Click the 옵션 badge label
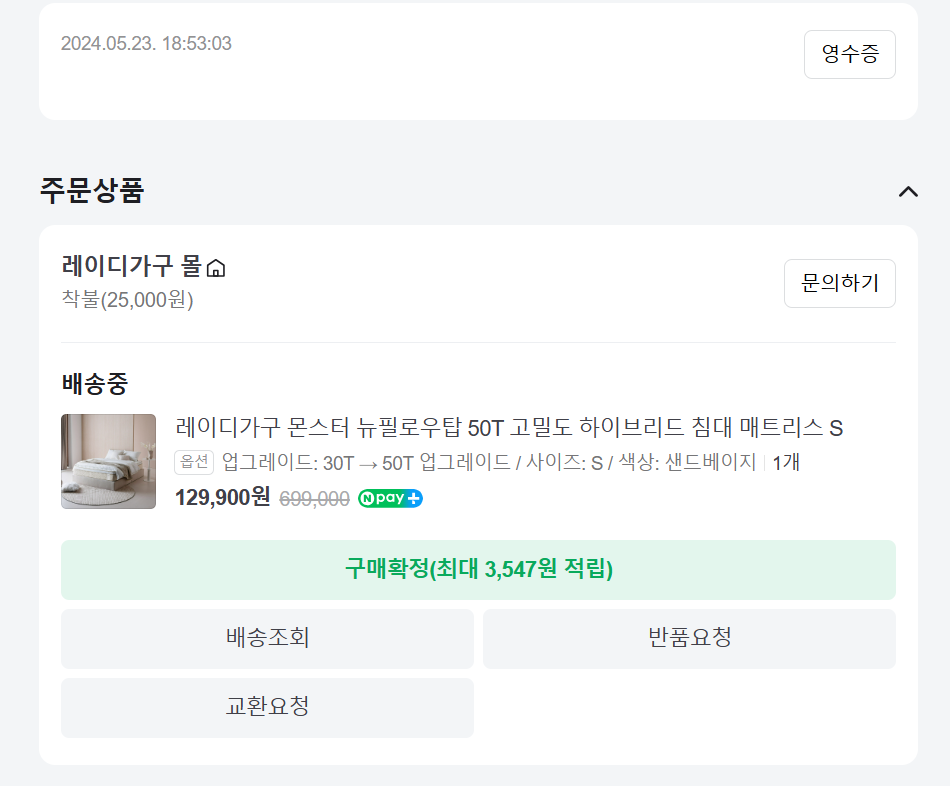 coord(194,462)
